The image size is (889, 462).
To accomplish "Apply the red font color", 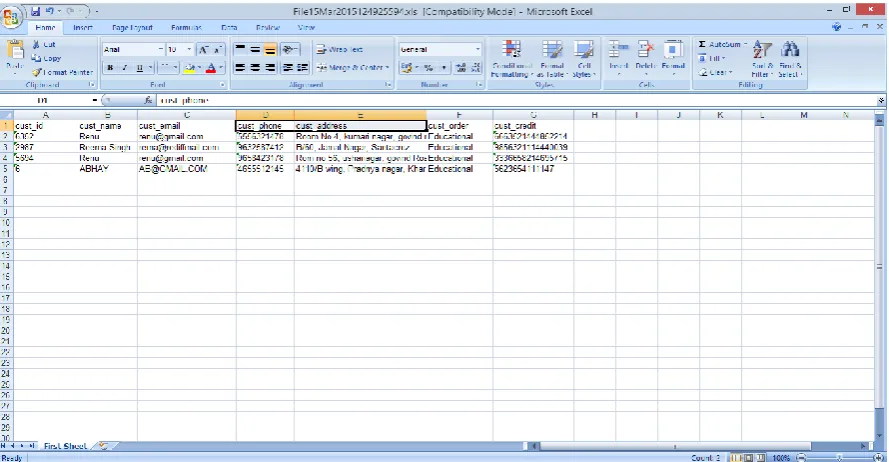I will (211, 68).
